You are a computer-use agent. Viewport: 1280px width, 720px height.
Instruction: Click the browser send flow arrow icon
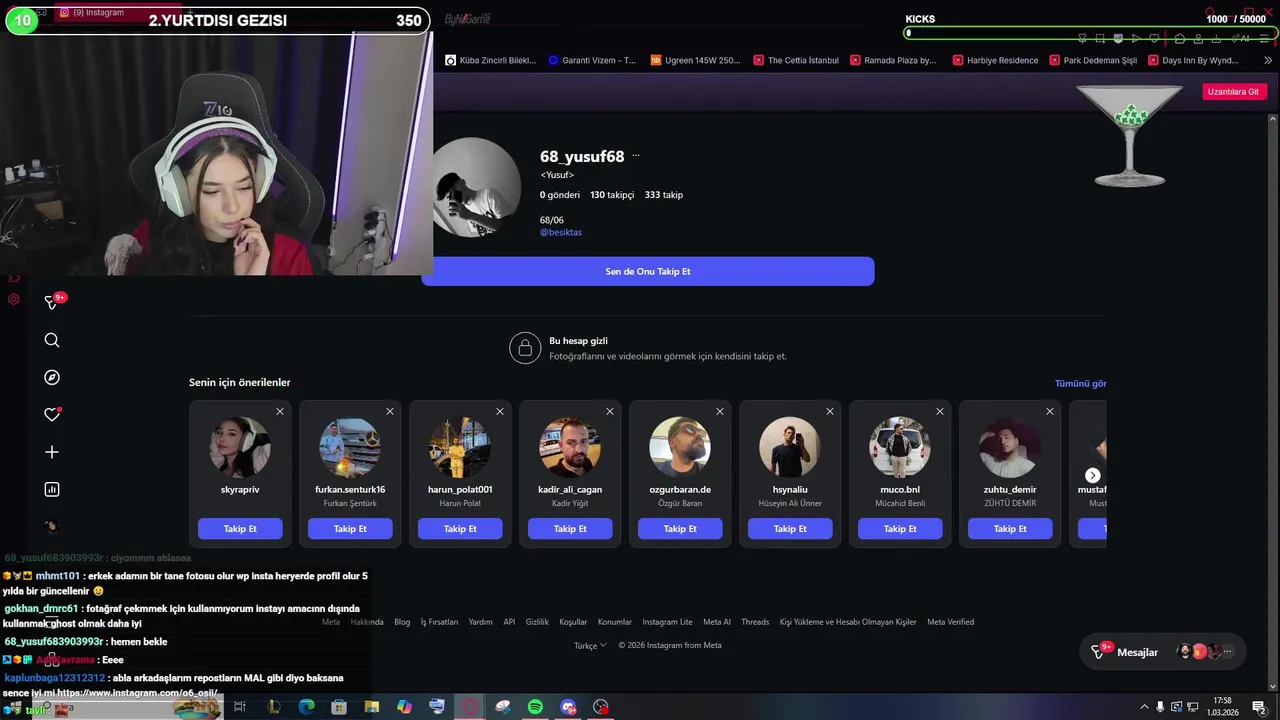click(1137, 38)
